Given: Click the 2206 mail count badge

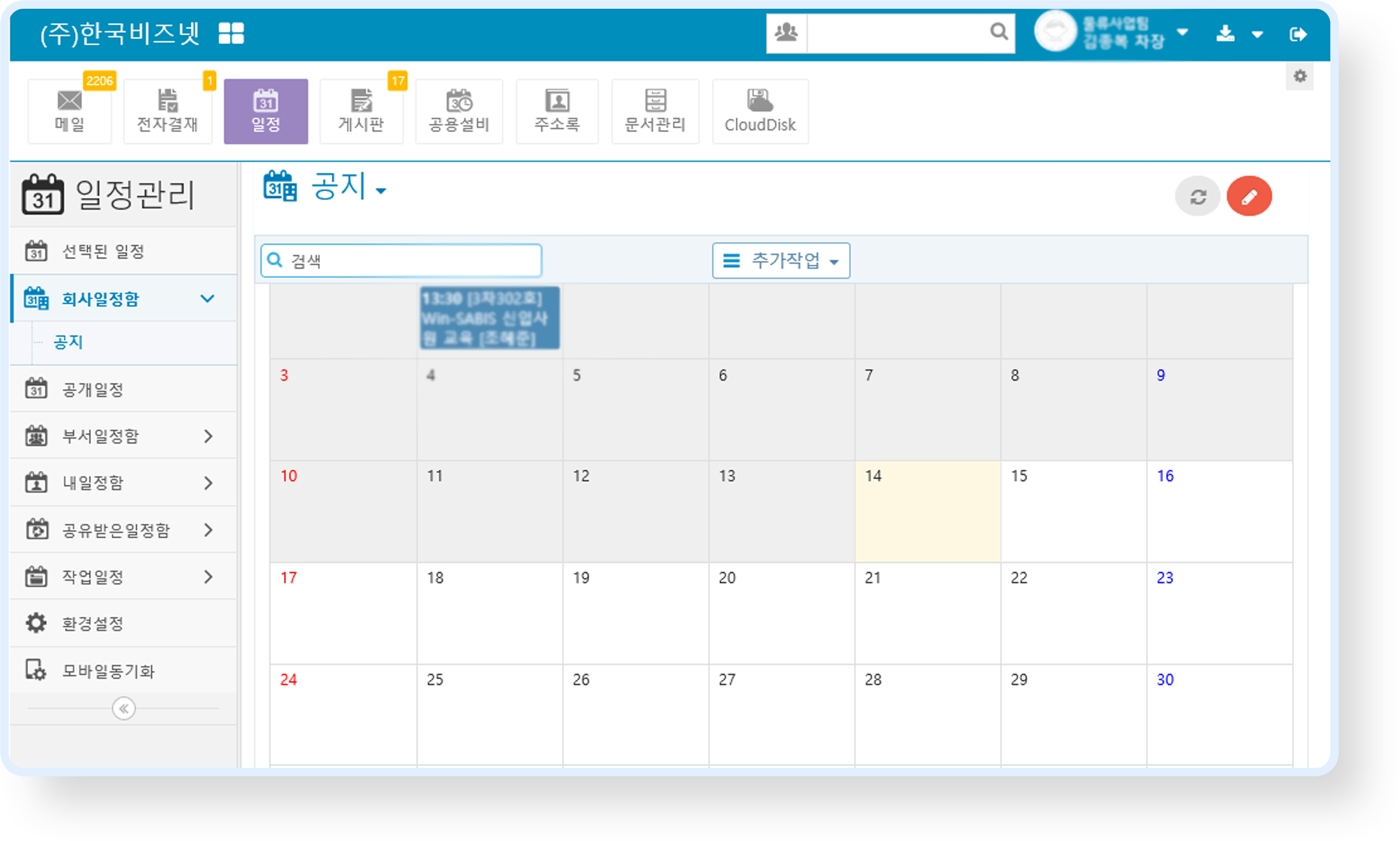Looking at the screenshot, I should click(100, 81).
